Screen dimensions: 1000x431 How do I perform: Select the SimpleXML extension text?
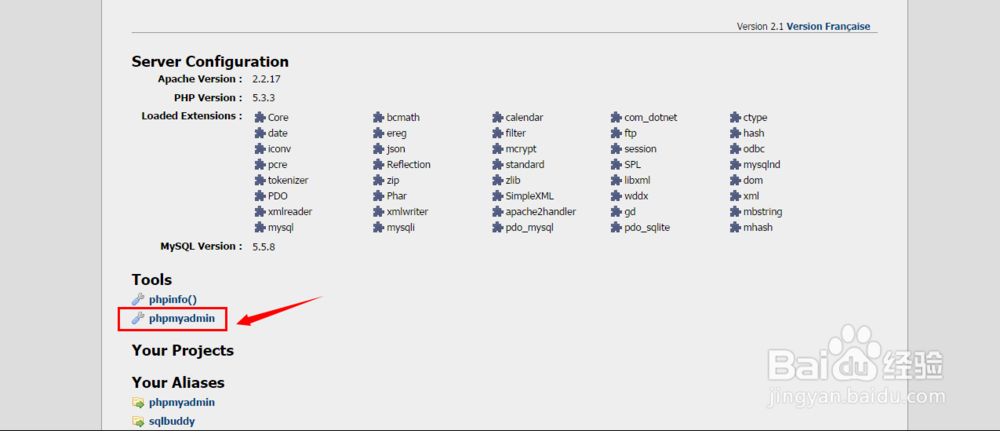point(530,196)
